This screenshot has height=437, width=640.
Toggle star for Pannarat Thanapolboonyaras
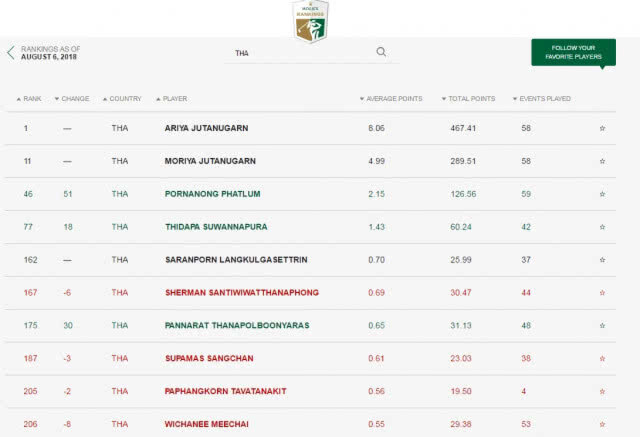(602, 326)
